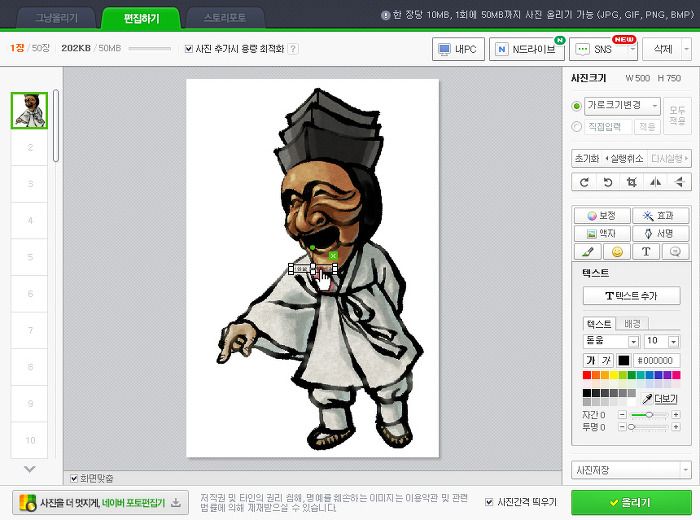Image resolution: width=700 pixels, height=520 pixels.
Task: Click the 자간 letter-spacing slider handle
Action: [x=649, y=415]
